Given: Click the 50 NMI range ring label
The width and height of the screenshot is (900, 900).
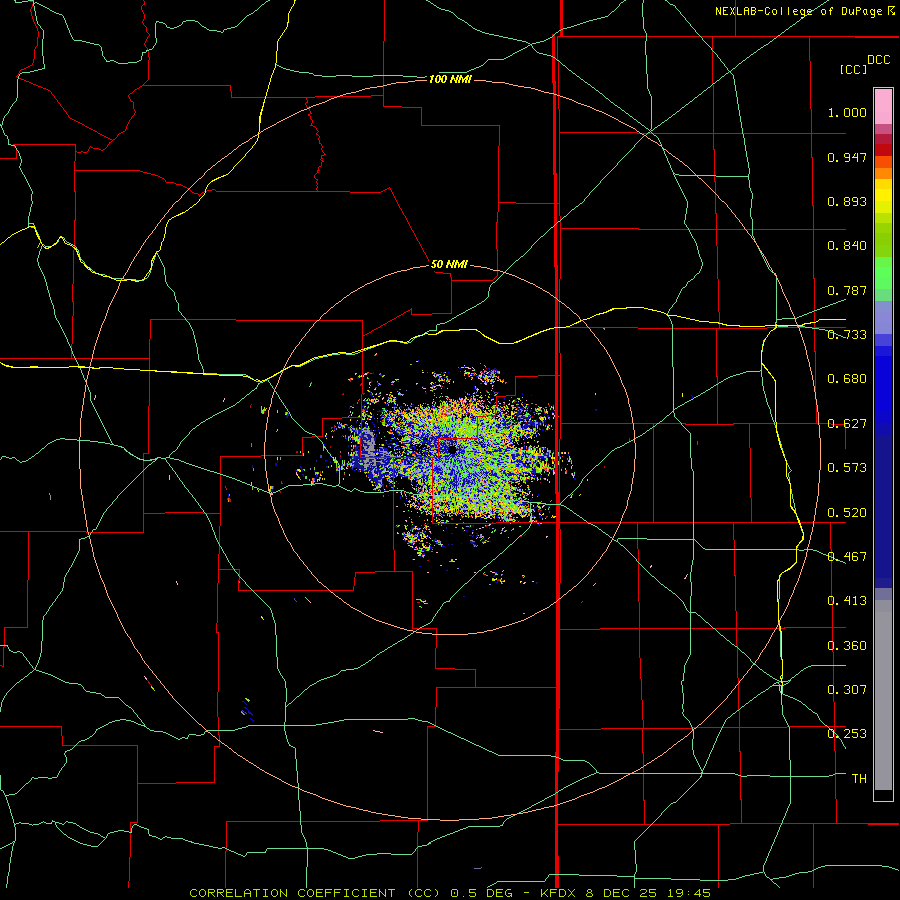Looking at the screenshot, I should tap(449, 265).
